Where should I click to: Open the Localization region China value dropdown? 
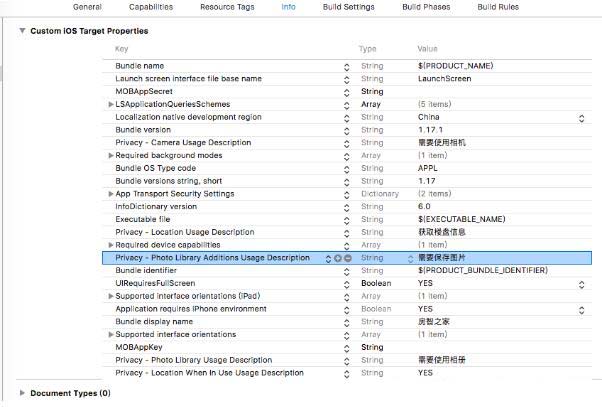tap(581, 117)
